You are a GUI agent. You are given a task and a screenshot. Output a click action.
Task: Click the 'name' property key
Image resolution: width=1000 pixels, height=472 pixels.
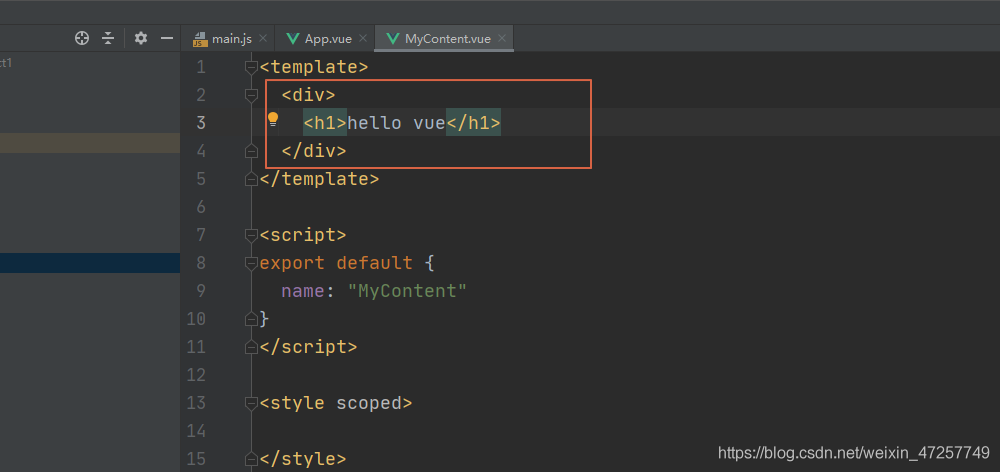coord(304,291)
